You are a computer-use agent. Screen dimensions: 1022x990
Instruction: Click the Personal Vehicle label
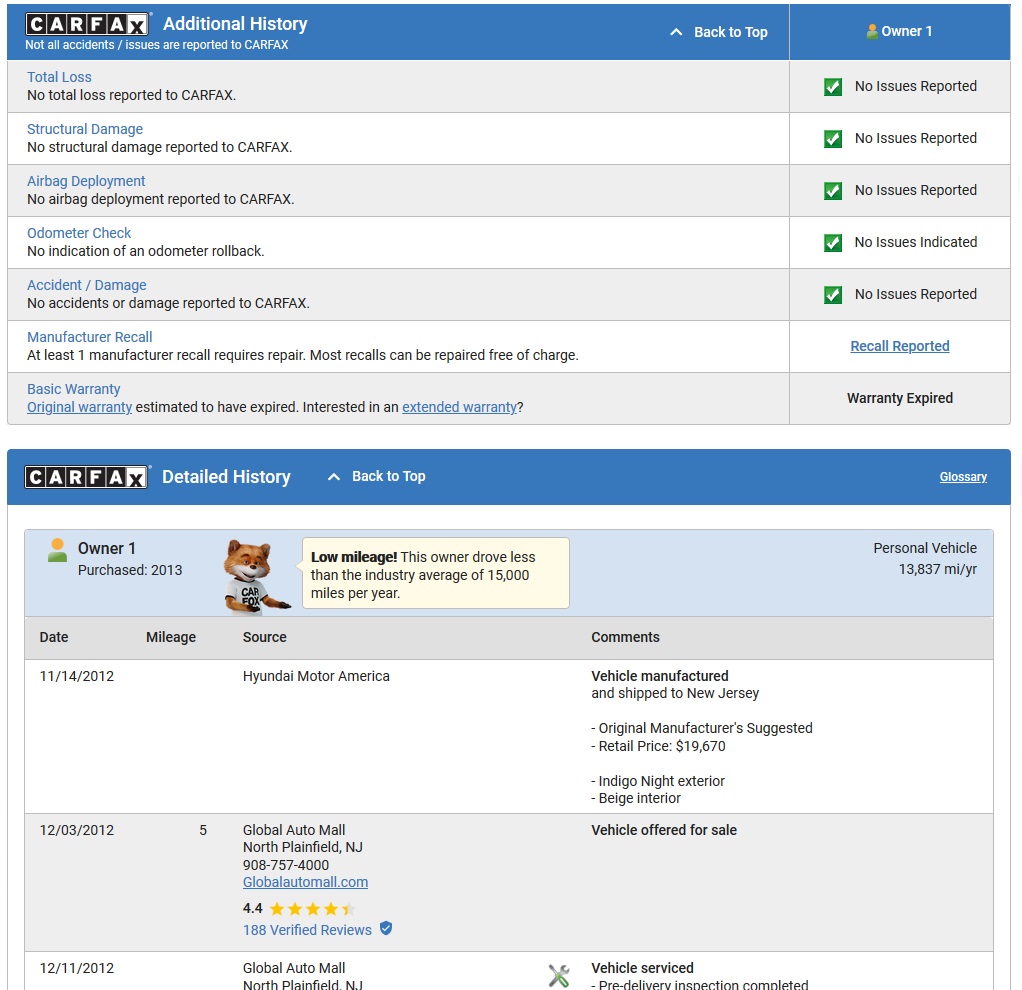[x=925, y=548]
